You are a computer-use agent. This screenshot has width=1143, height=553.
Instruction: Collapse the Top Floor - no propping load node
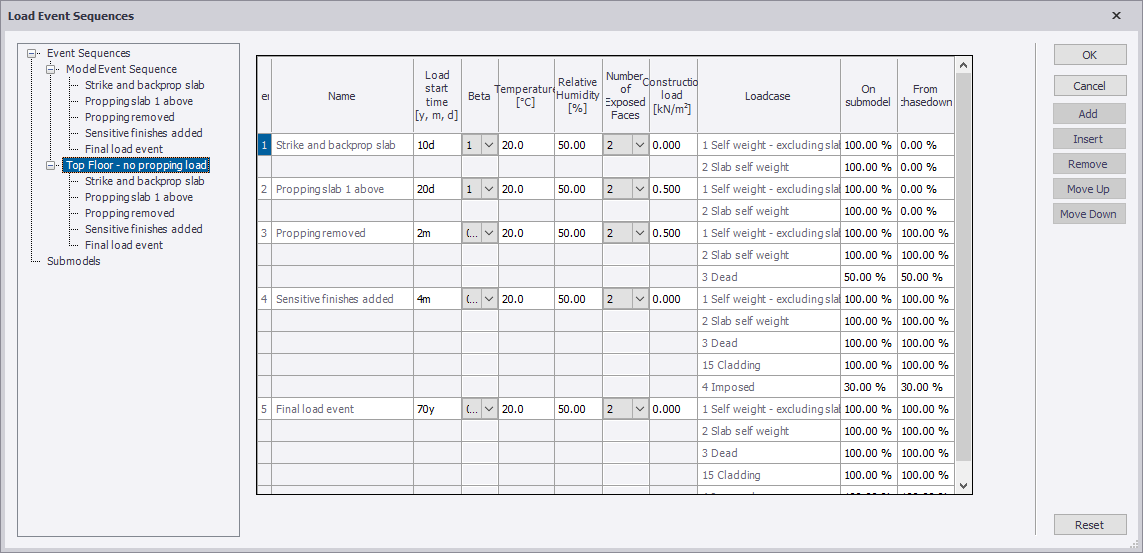[x=52, y=165]
